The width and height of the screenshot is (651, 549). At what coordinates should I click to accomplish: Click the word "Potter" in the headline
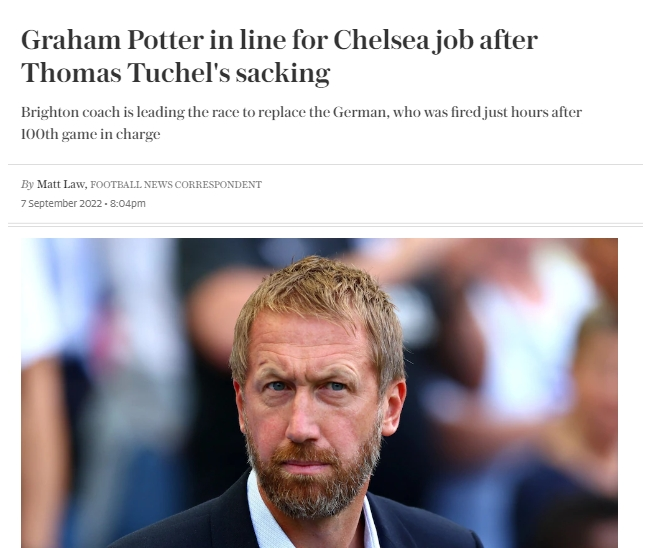166,40
